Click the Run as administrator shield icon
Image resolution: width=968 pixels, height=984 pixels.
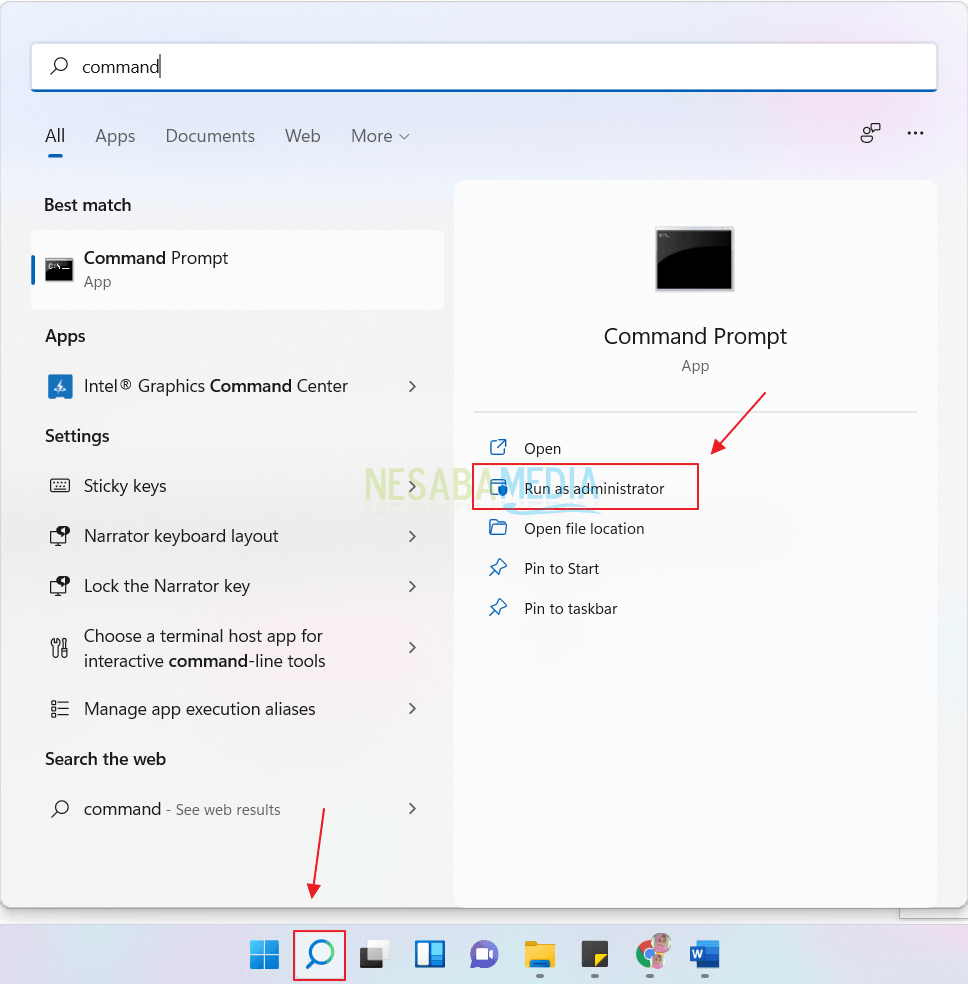click(x=499, y=488)
